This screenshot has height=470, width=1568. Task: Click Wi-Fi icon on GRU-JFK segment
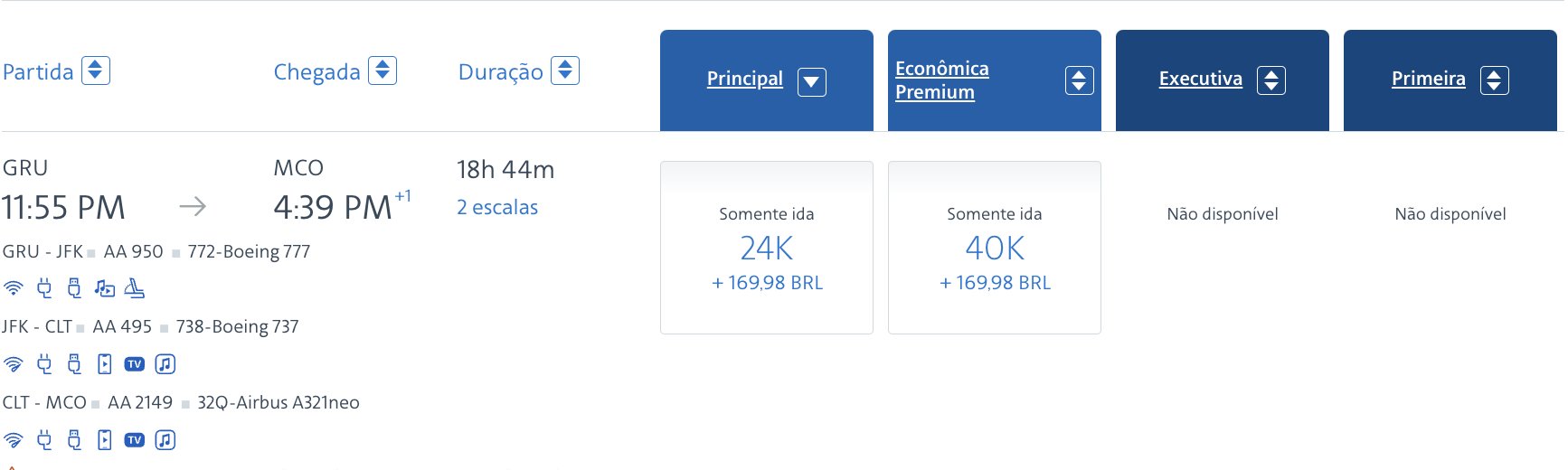point(14,289)
